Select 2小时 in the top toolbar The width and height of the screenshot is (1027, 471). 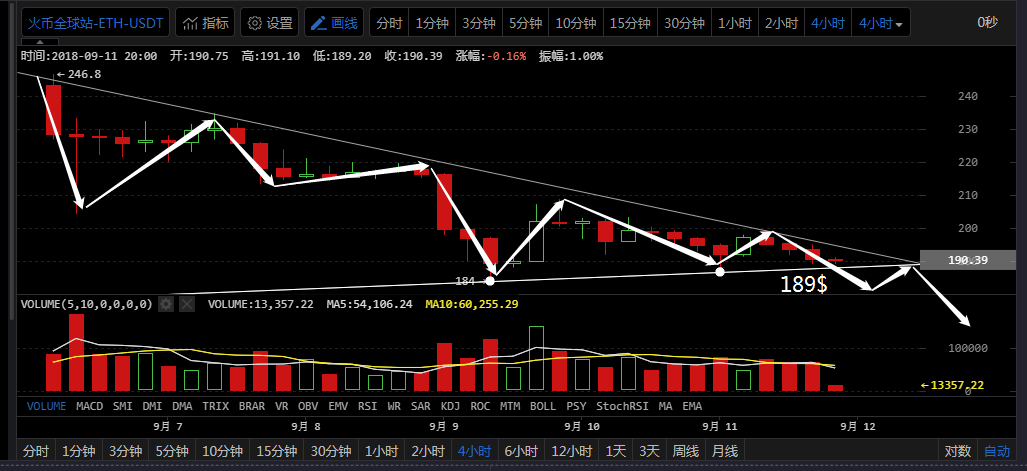(x=781, y=23)
